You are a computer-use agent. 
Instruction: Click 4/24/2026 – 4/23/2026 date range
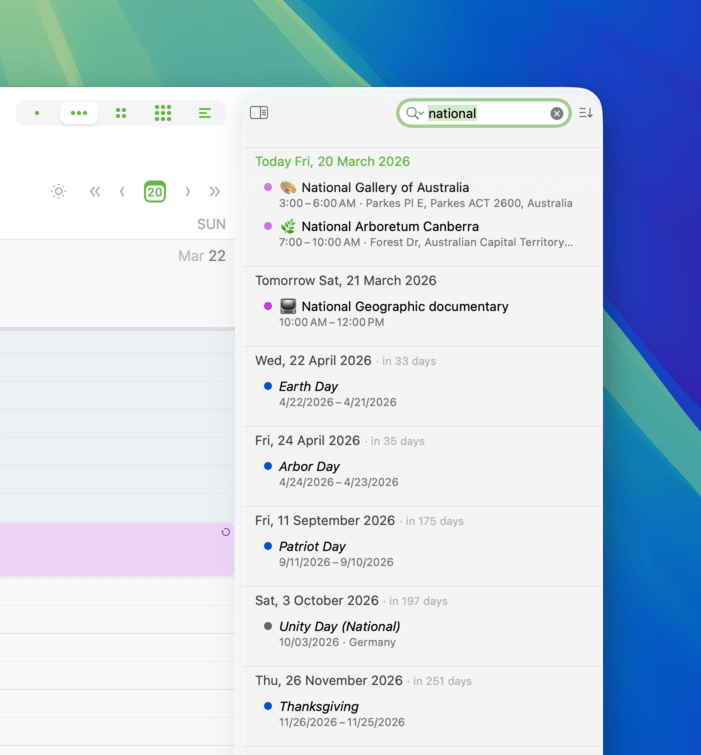tap(338, 482)
